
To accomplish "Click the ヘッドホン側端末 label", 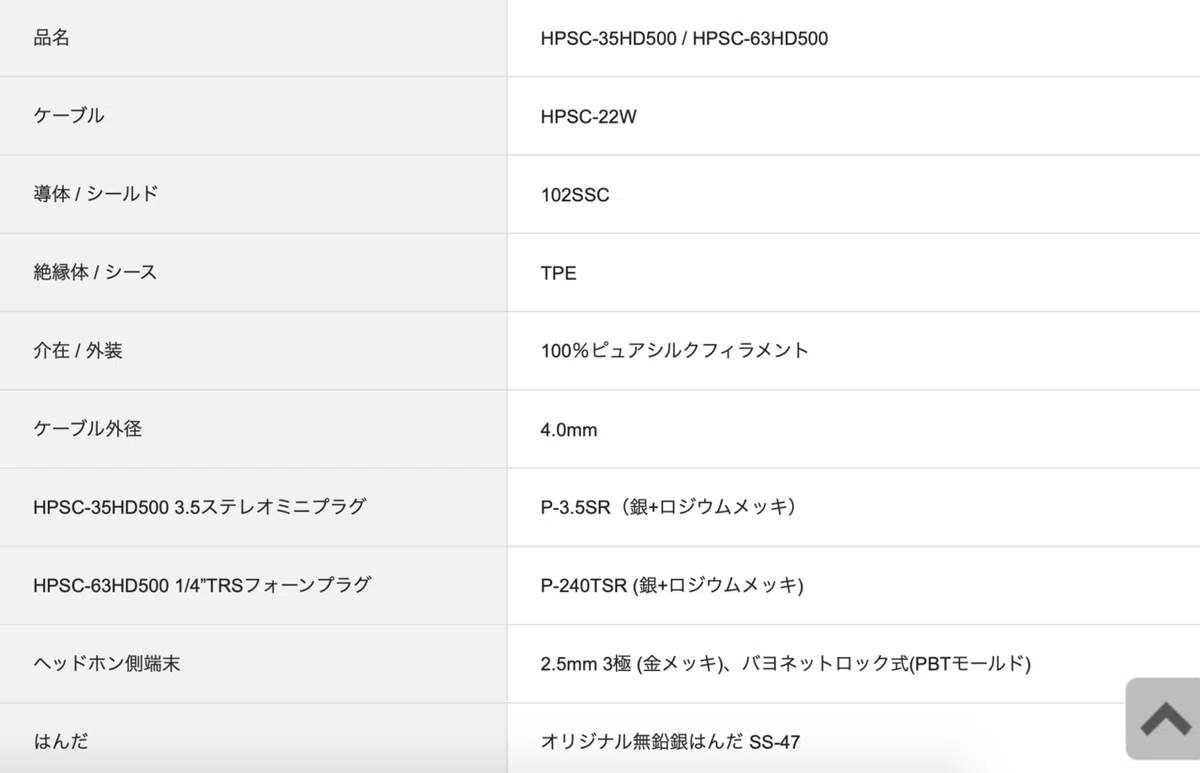I will (106, 663).
